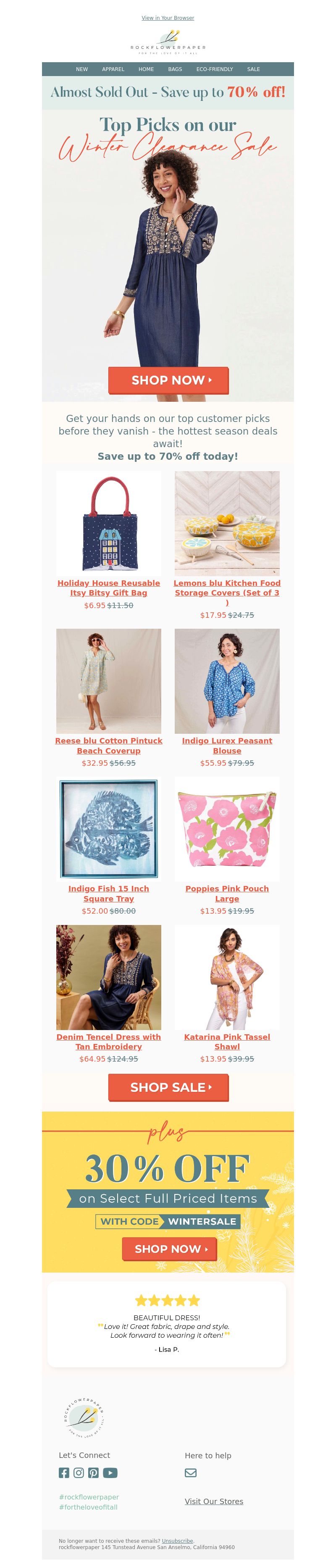
Task: Open Holiday House Reusable Itsy Bitsy Gift Bag link
Action: (109, 588)
